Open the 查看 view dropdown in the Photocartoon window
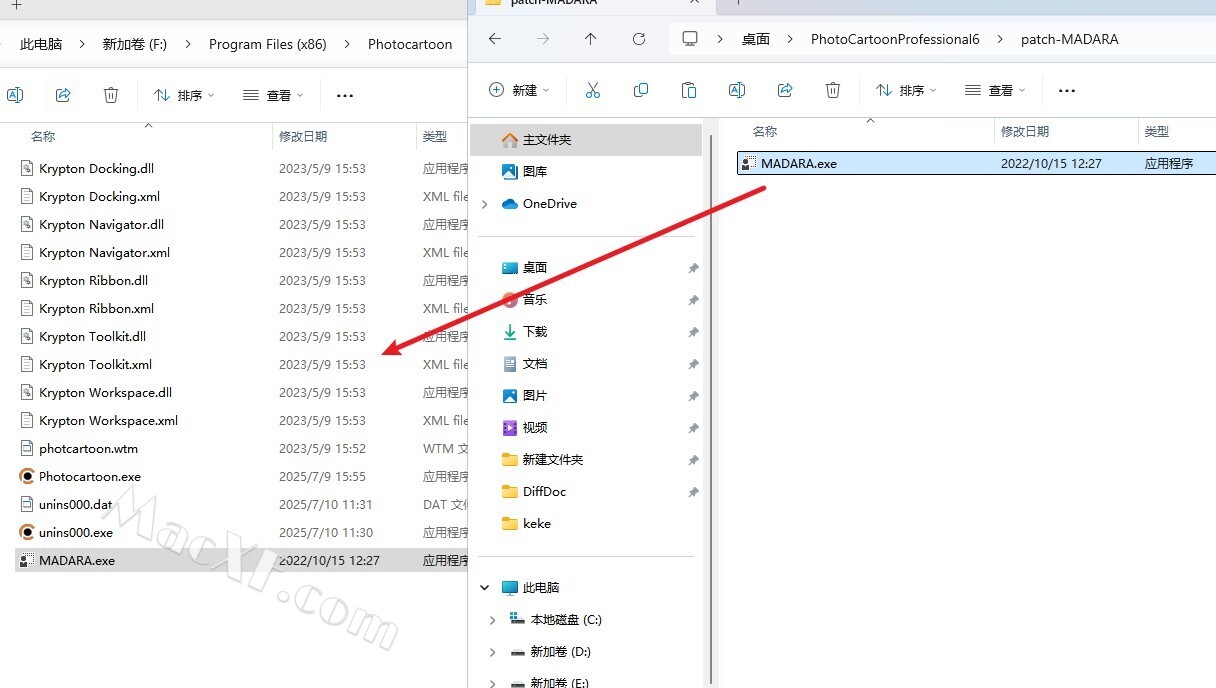This screenshot has width=1216, height=688. pos(273,95)
